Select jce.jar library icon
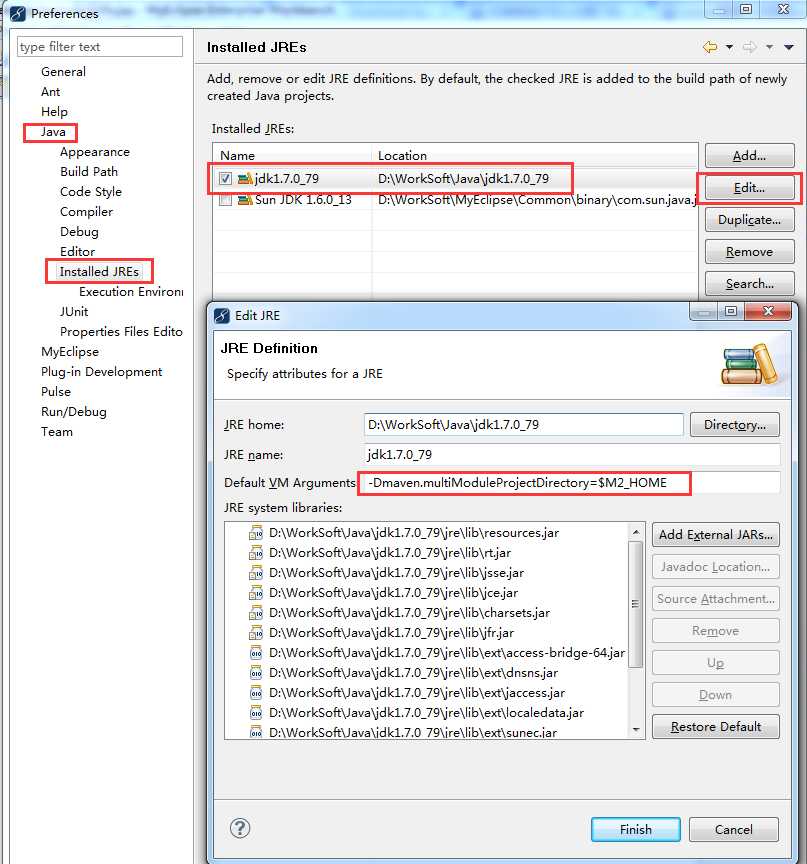 point(256,593)
